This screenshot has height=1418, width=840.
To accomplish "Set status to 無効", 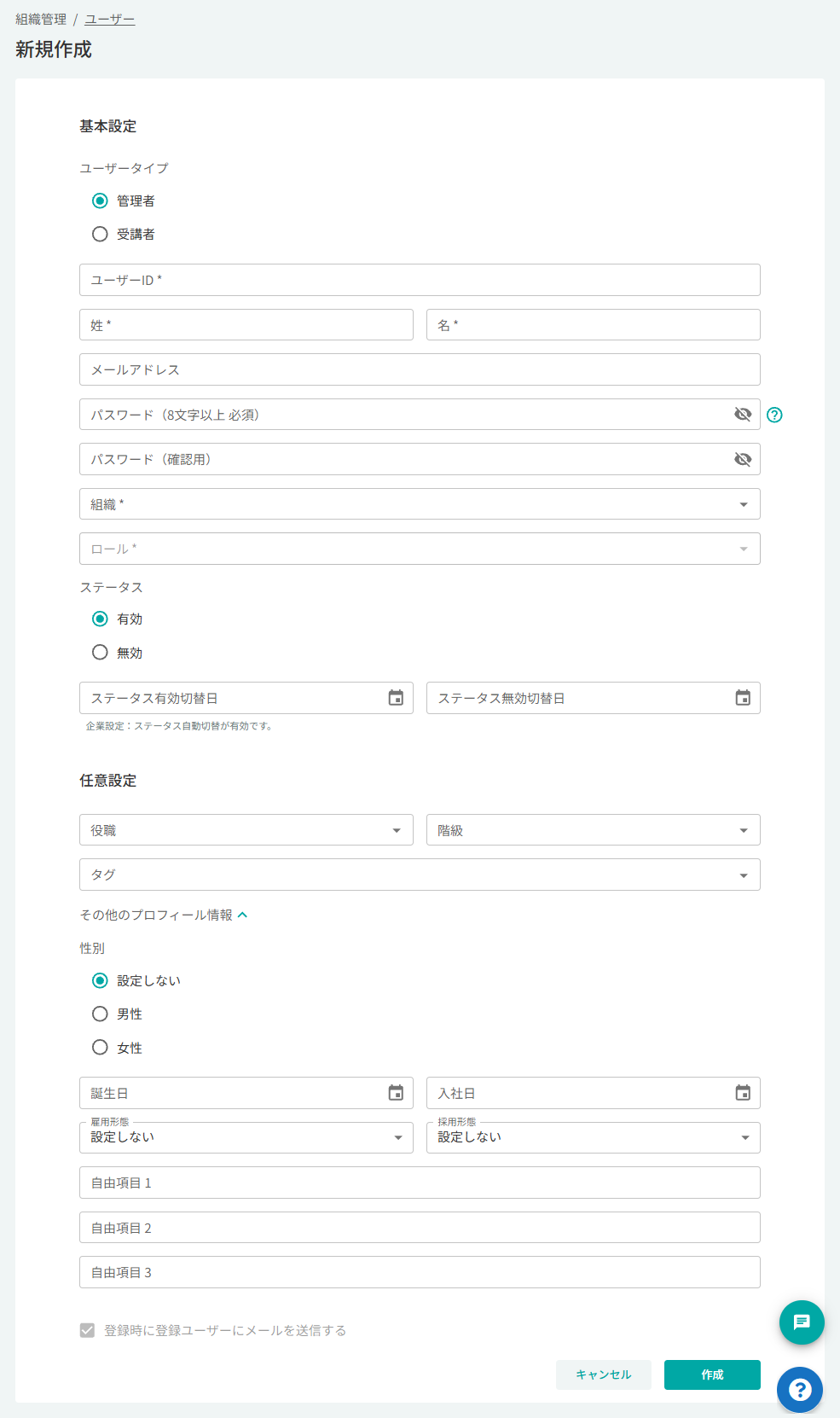I will pyautogui.click(x=100, y=653).
